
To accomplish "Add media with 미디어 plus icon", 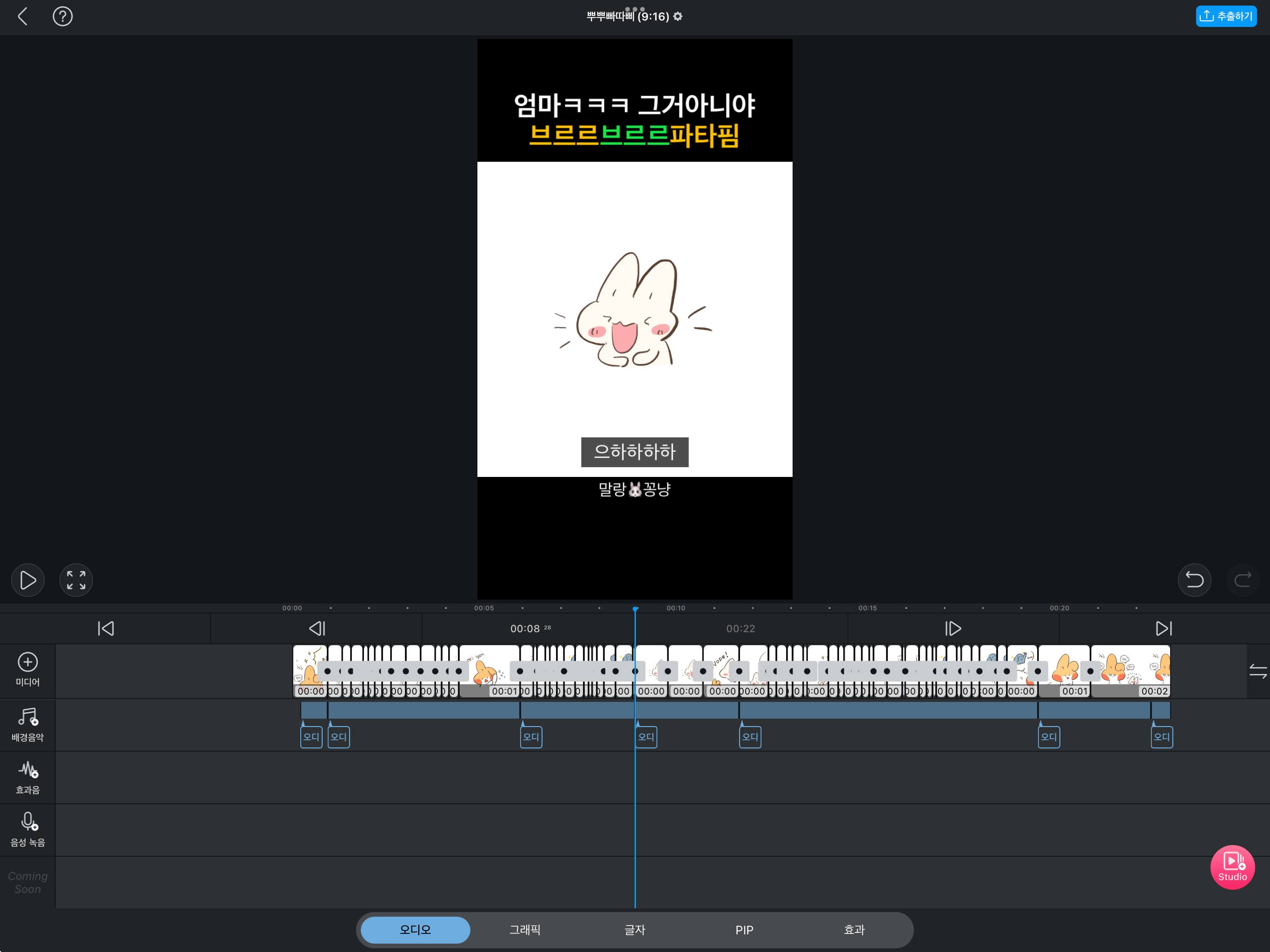I will click(x=27, y=662).
